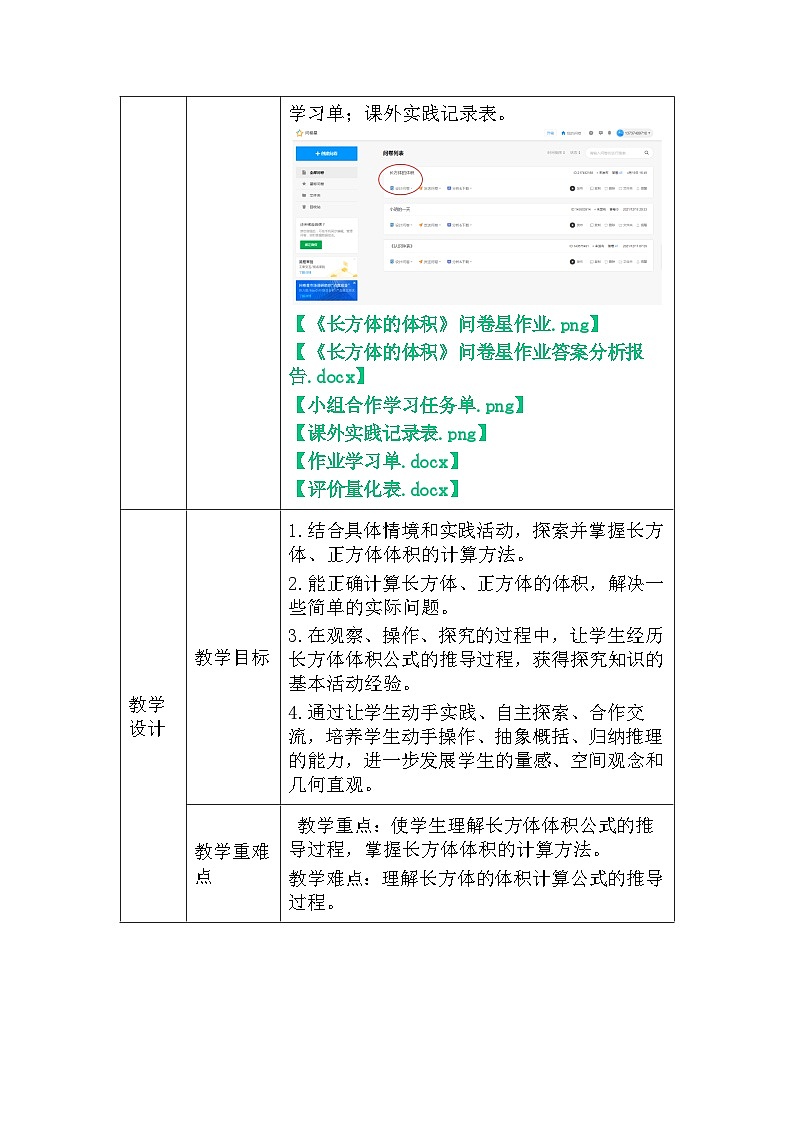This screenshot has height=1123, width=794.
Task: Open attachment 【《长方体的体积》问卷星作业.png】
Action: tap(447, 324)
